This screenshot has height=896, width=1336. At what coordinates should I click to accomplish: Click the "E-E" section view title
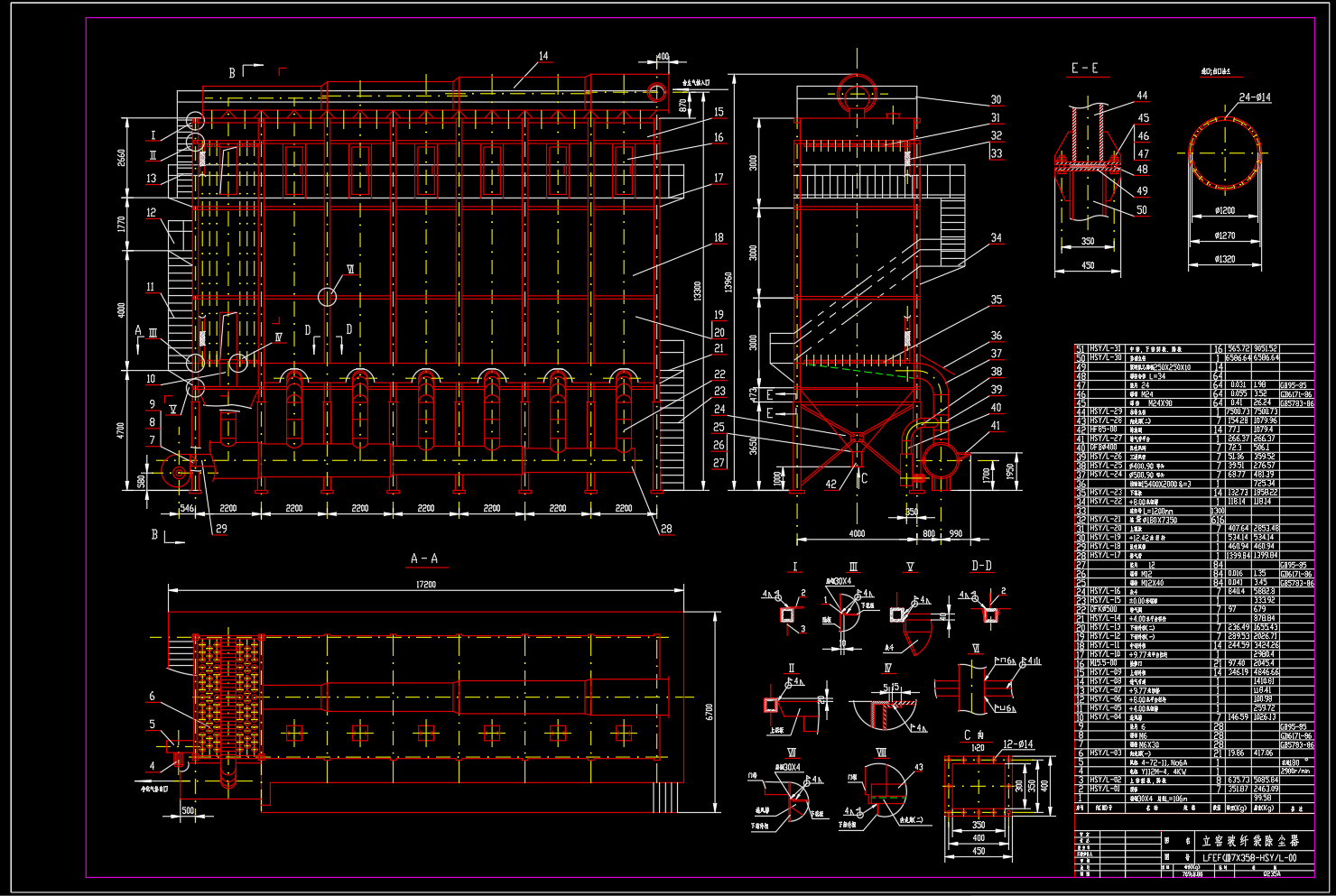click(1084, 69)
